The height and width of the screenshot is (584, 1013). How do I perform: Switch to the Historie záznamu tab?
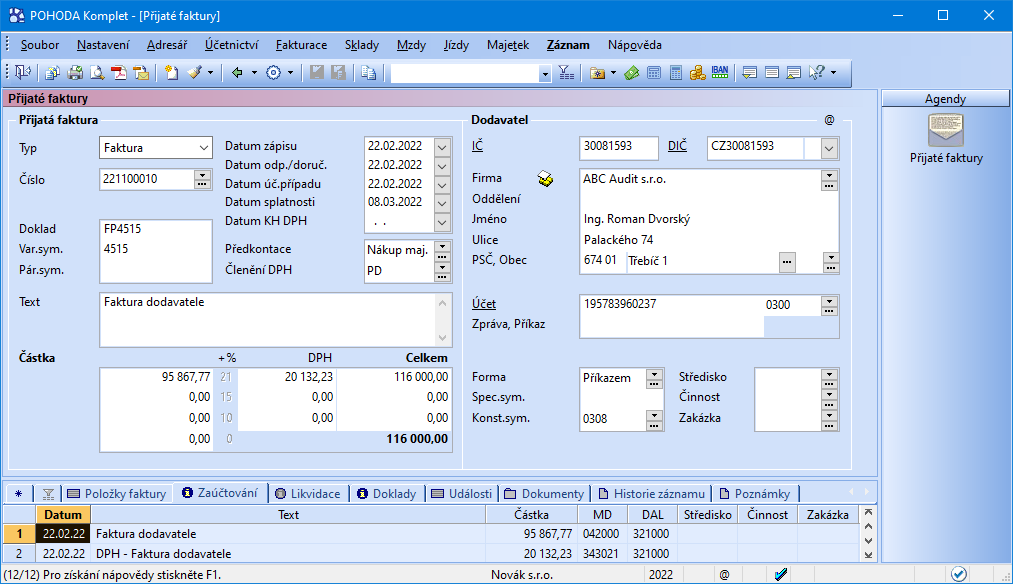click(651, 494)
